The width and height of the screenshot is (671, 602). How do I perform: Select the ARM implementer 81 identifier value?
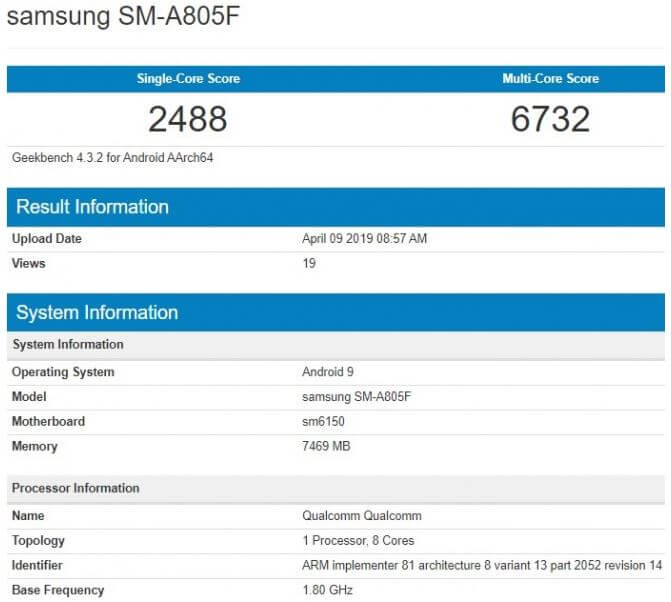coord(482,566)
